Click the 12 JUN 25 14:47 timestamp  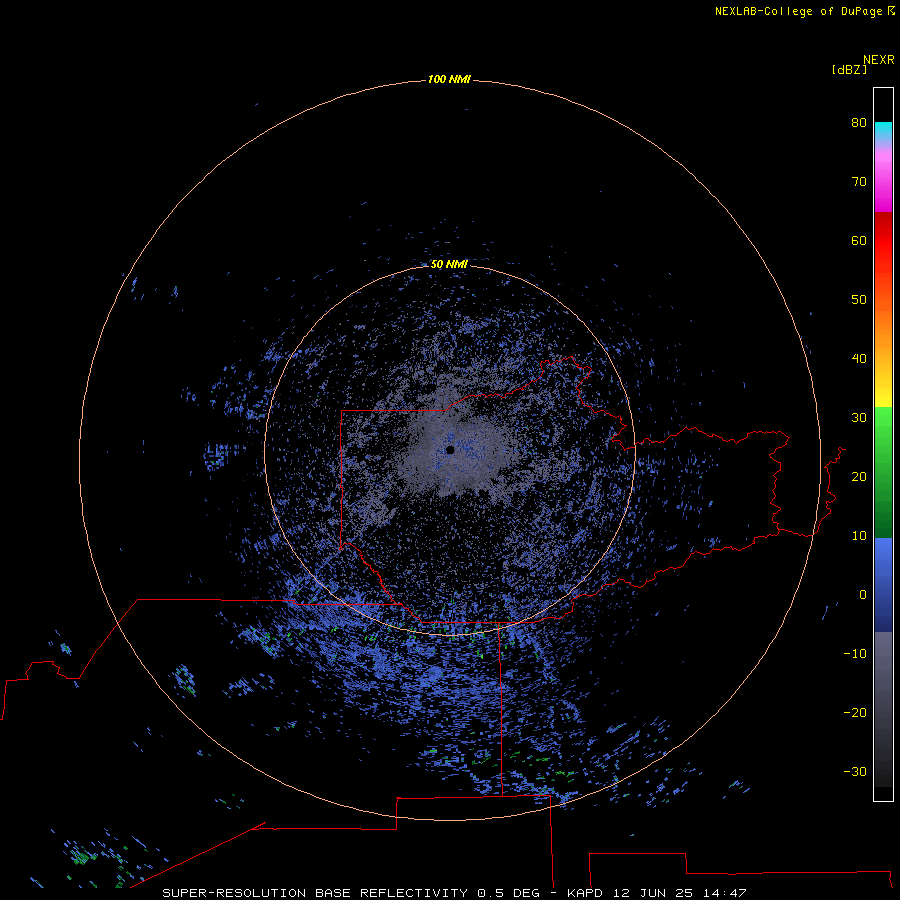tap(680, 893)
